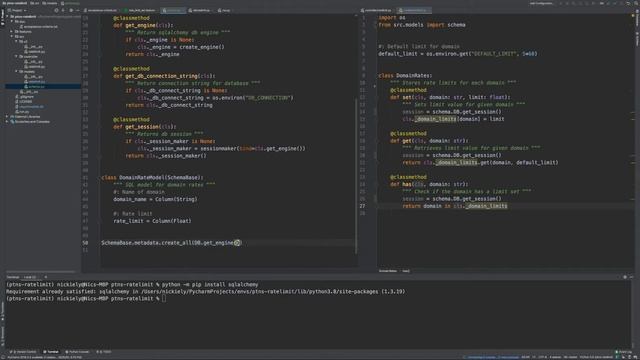Click the Debug icon in top toolbar
The width and height of the screenshot is (640, 360).
coord(567,3)
